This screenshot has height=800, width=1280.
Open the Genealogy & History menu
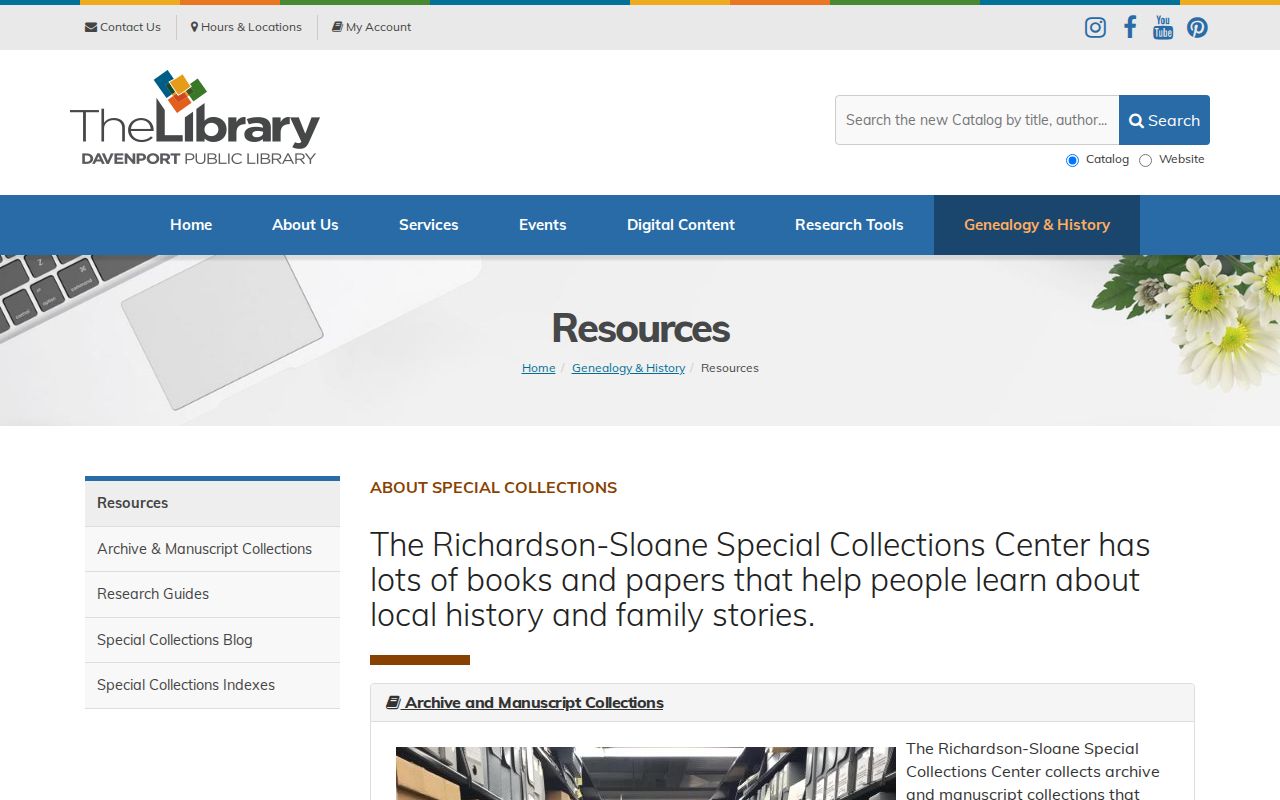point(1037,225)
